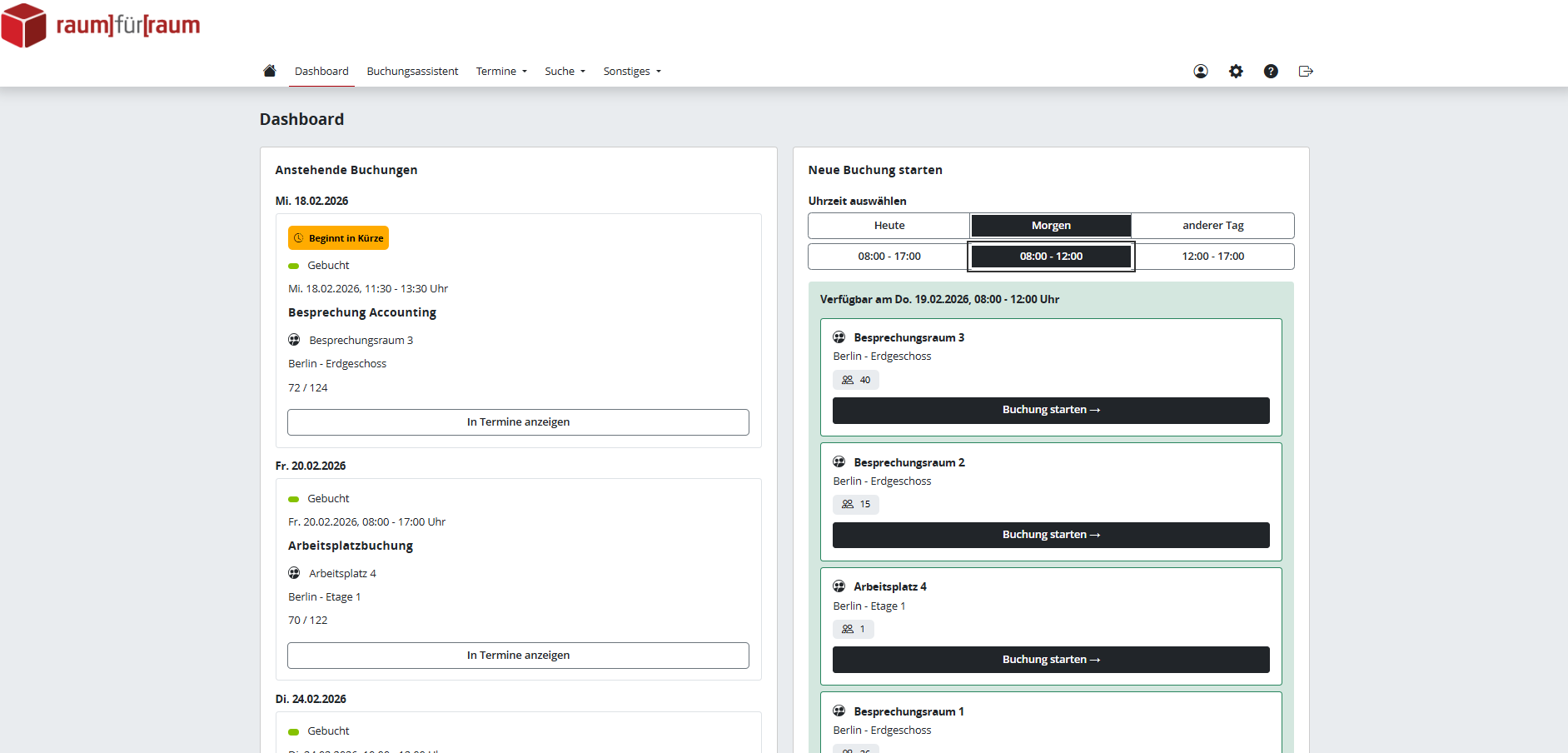Show Besprechung Accounting in Termine
1568x753 pixels.
tap(518, 422)
